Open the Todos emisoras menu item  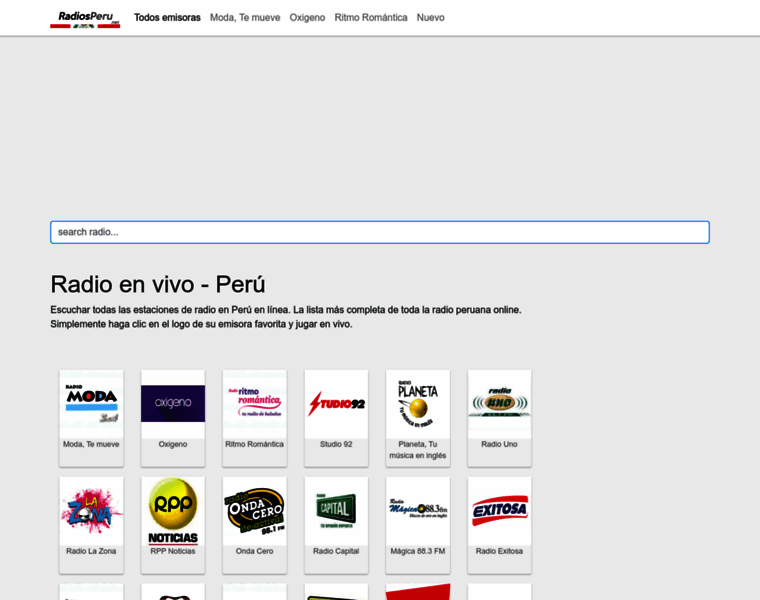pos(167,17)
